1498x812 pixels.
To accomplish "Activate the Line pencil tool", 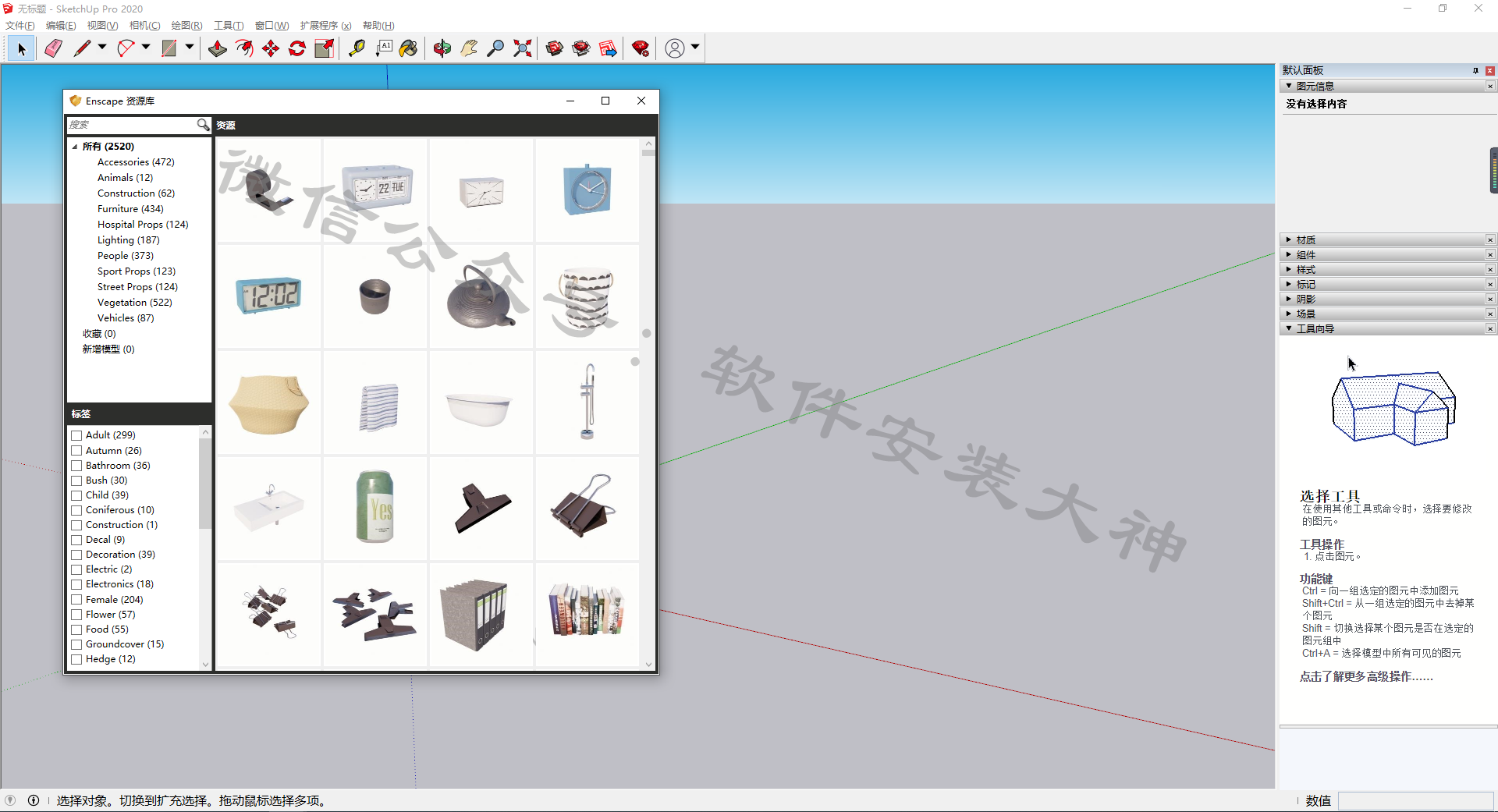I will point(82,48).
